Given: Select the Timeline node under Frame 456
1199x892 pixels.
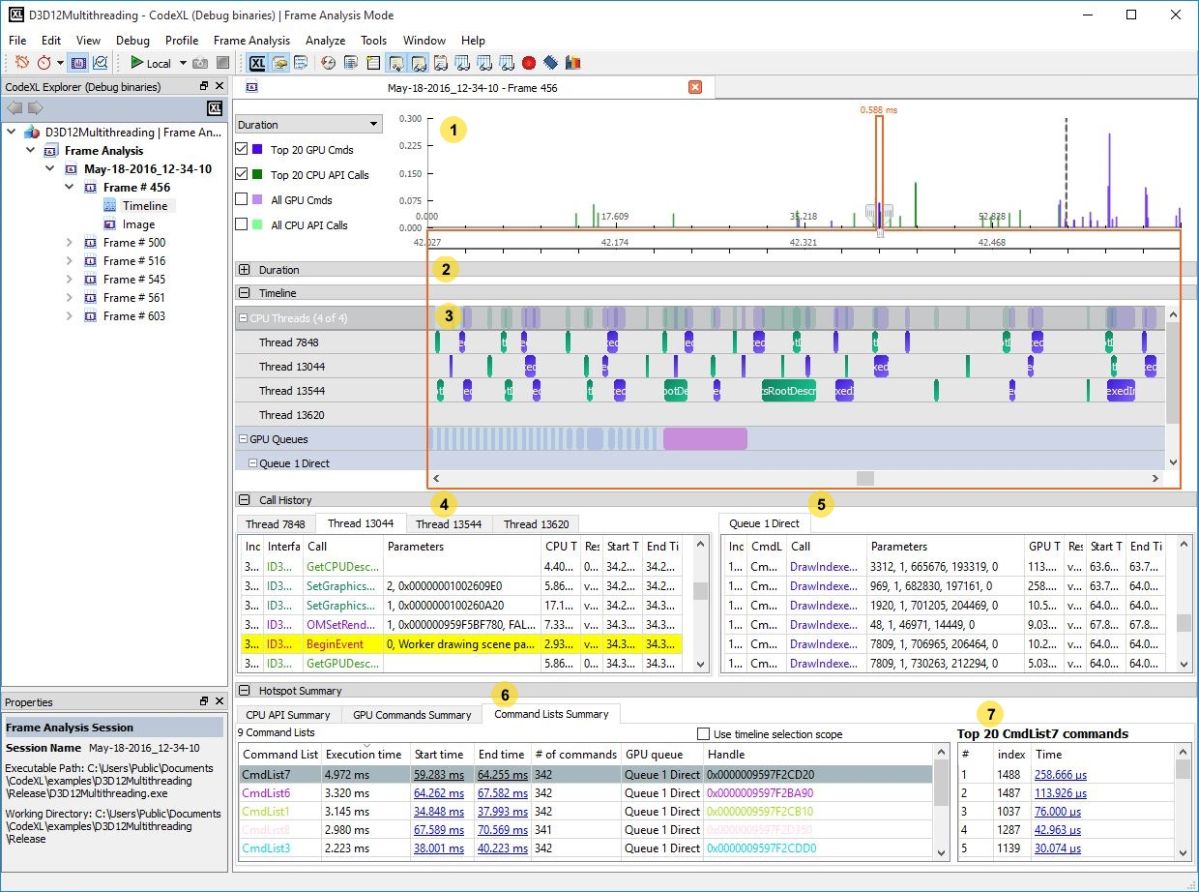Looking at the screenshot, I should (145, 206).
